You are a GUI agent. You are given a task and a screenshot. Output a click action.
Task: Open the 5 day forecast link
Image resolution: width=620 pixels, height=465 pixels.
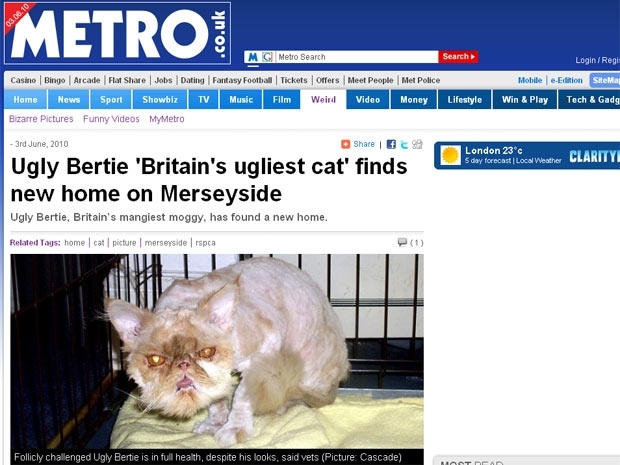tap(488, 161)
